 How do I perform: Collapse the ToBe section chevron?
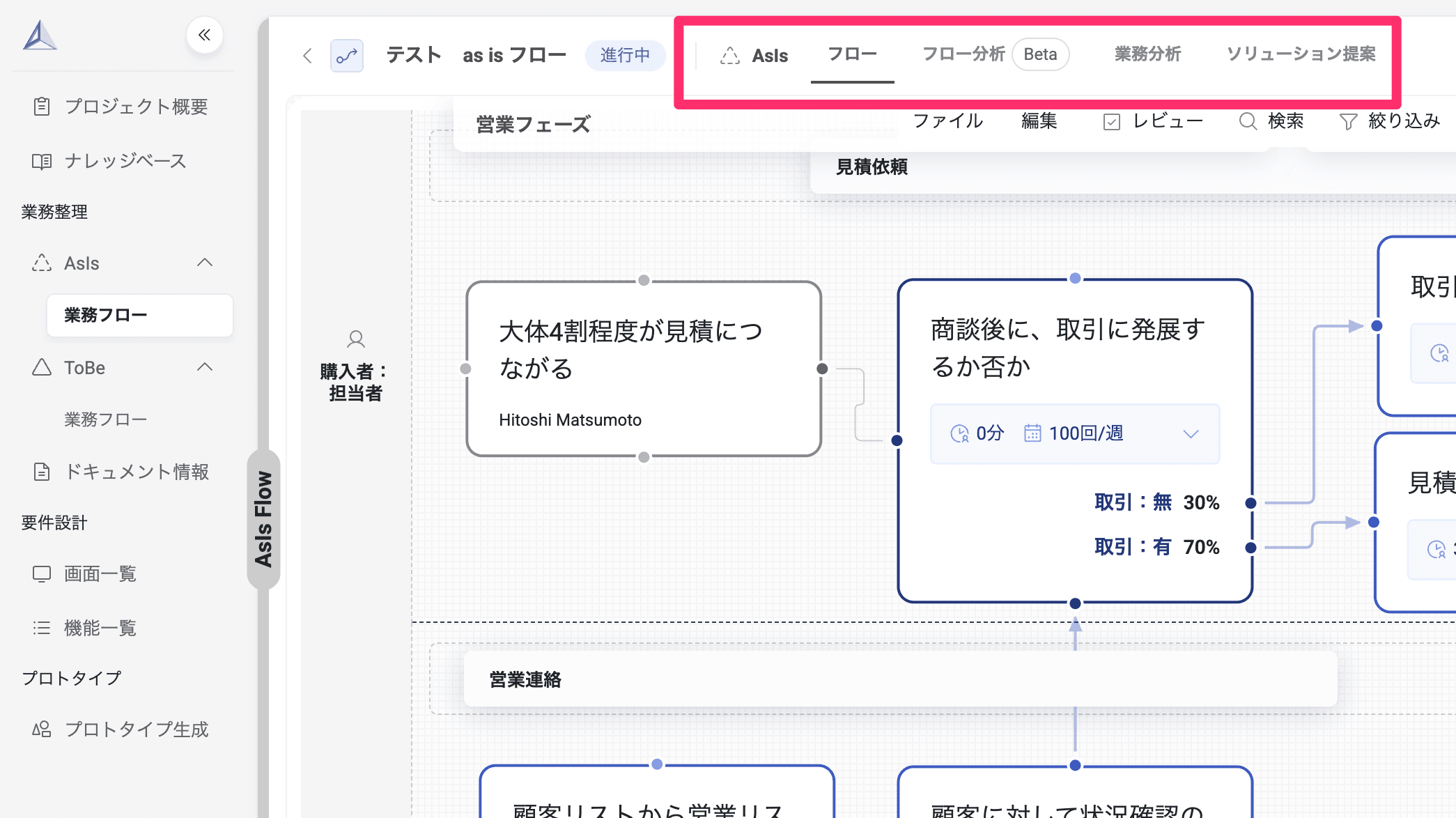coord(205,367)
